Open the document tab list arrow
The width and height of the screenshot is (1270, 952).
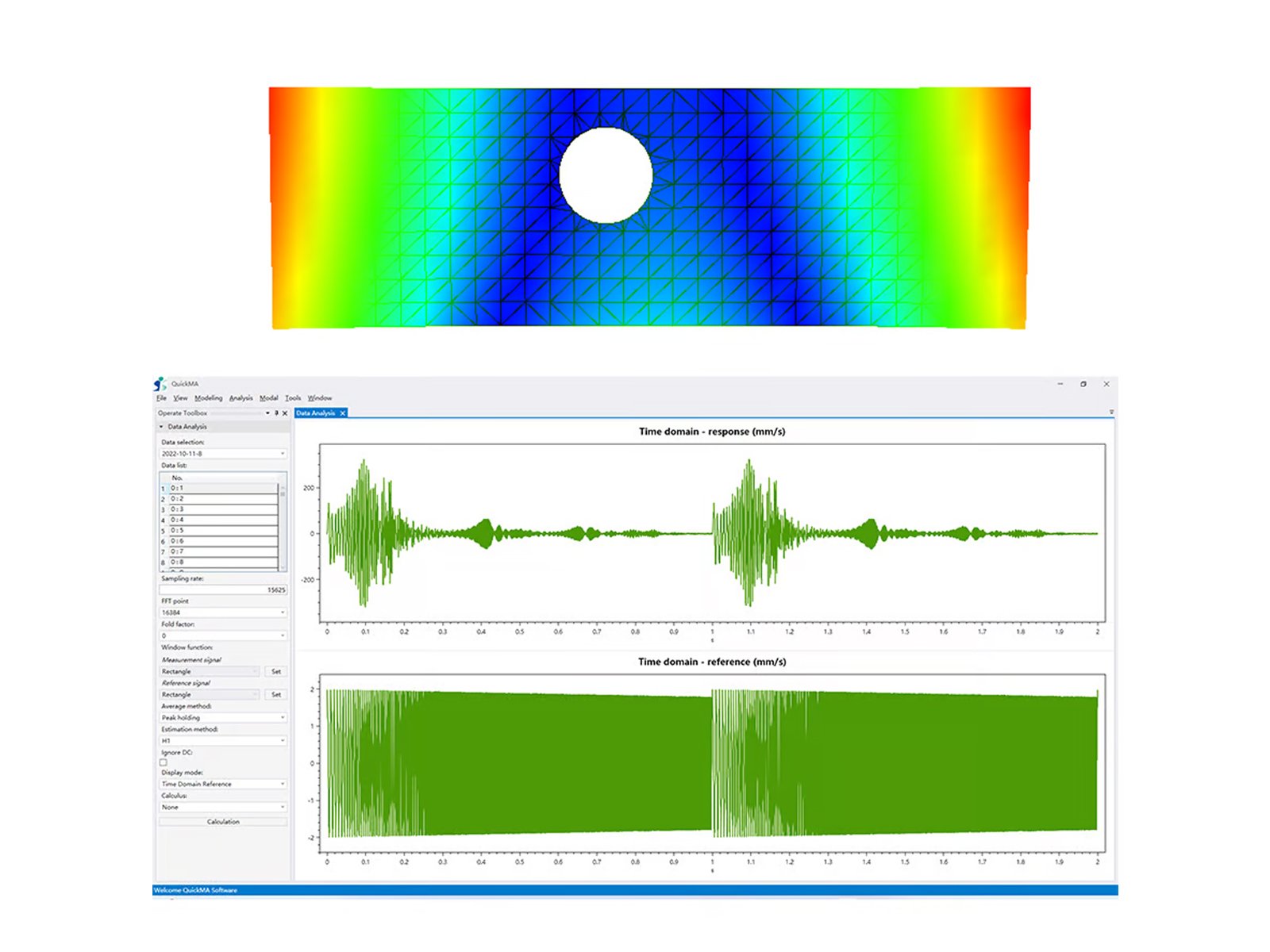point(1111,413)
